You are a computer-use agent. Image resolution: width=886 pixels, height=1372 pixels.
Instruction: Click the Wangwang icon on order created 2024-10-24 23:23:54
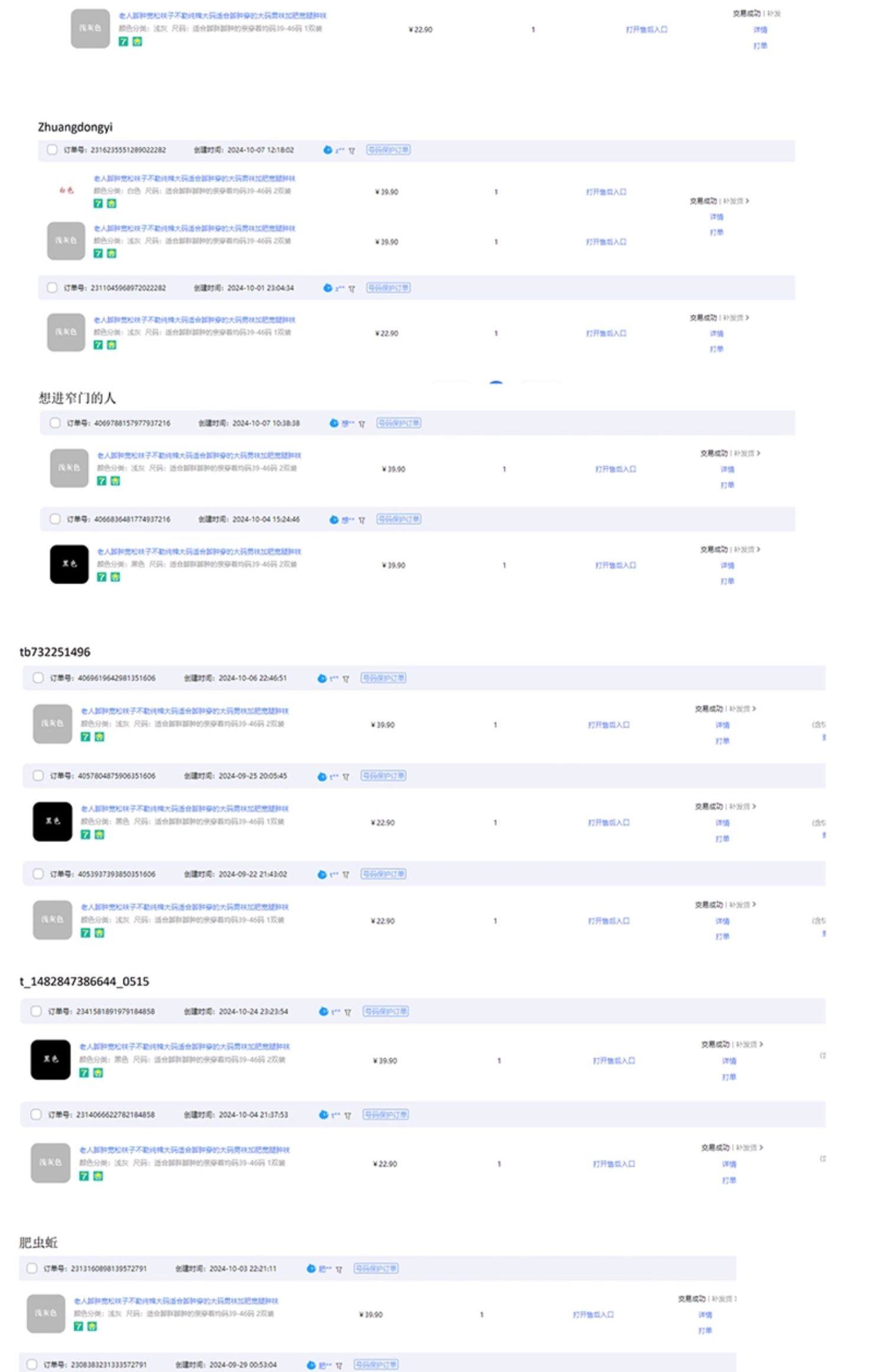[x=323, y=1012]
